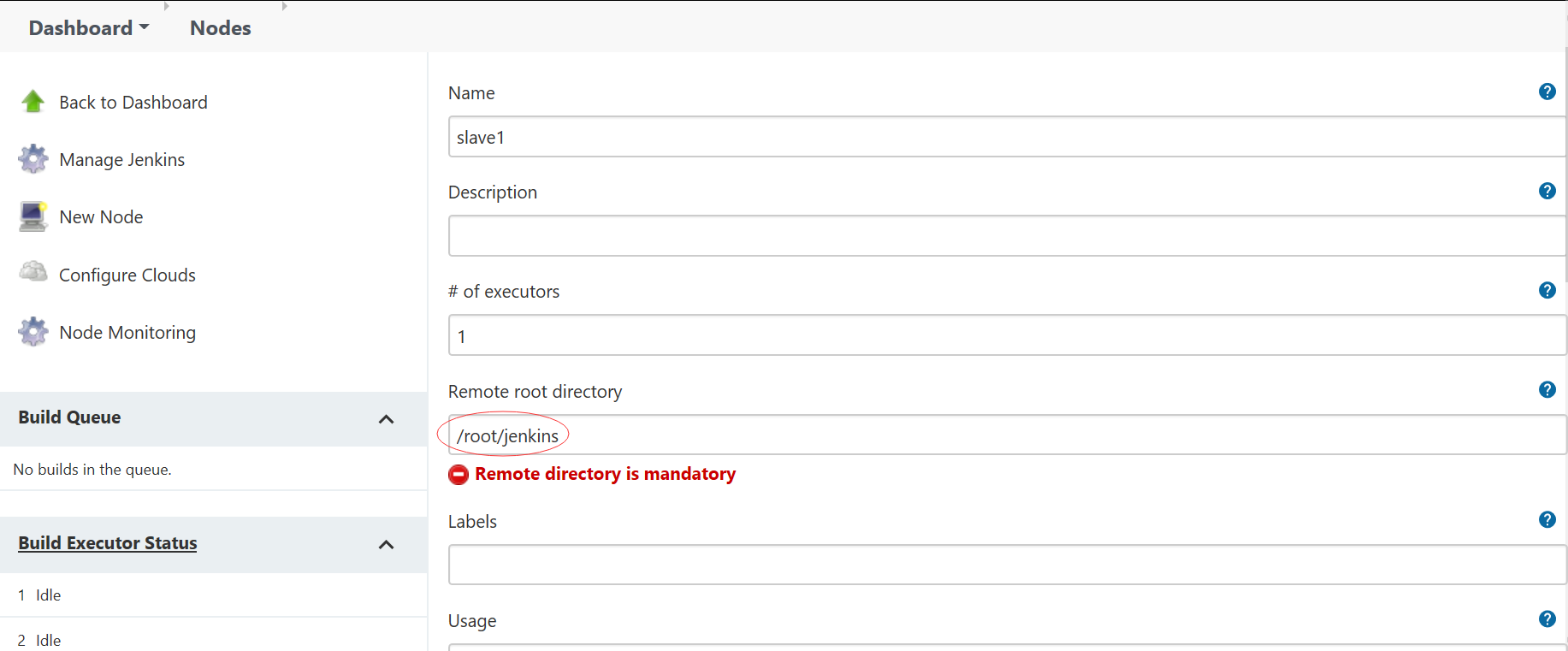Screen dimensions: 1568x651
Task: Open help for the Description field
Action: 1547,191
